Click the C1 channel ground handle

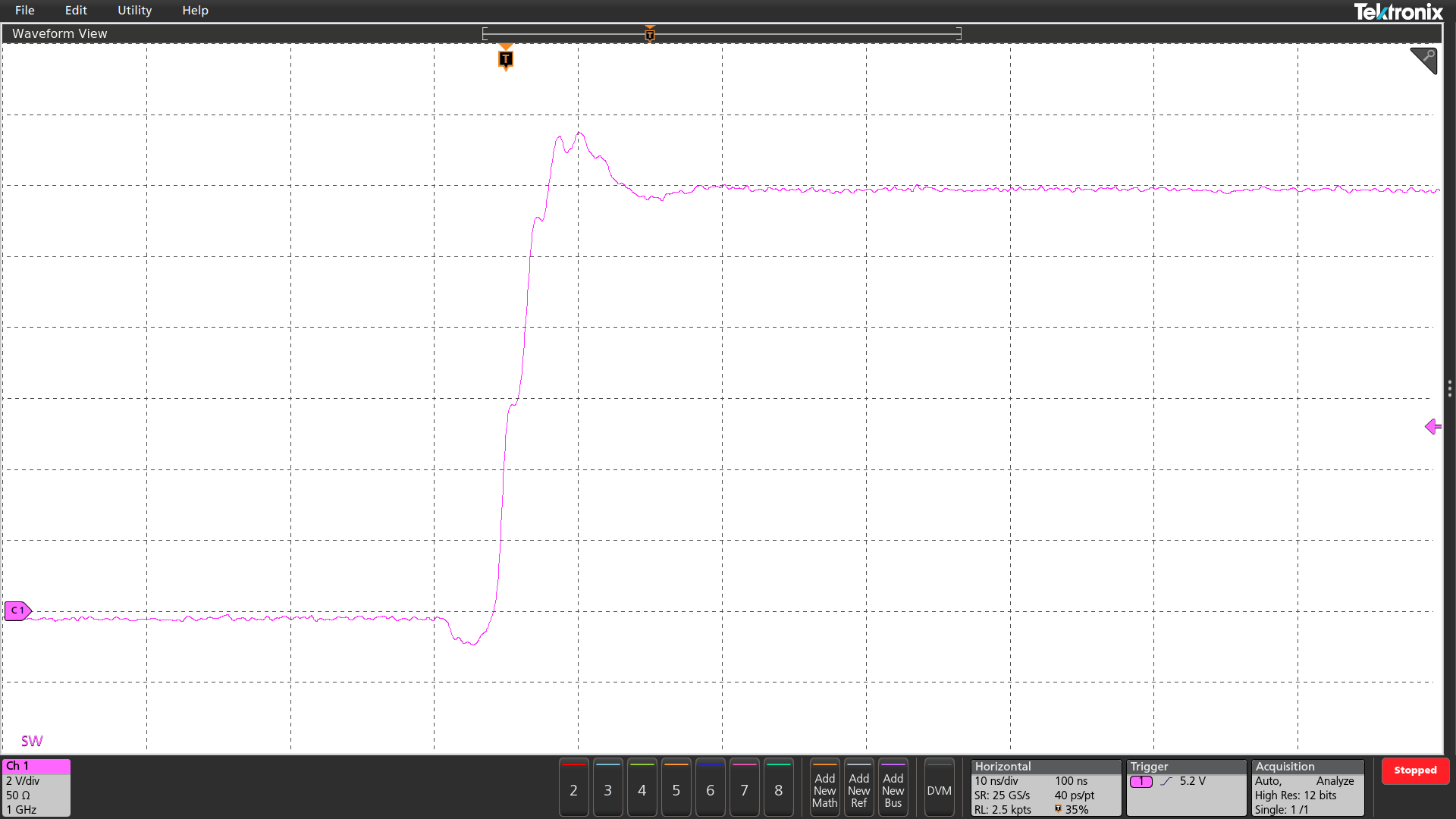coord(17,610)
